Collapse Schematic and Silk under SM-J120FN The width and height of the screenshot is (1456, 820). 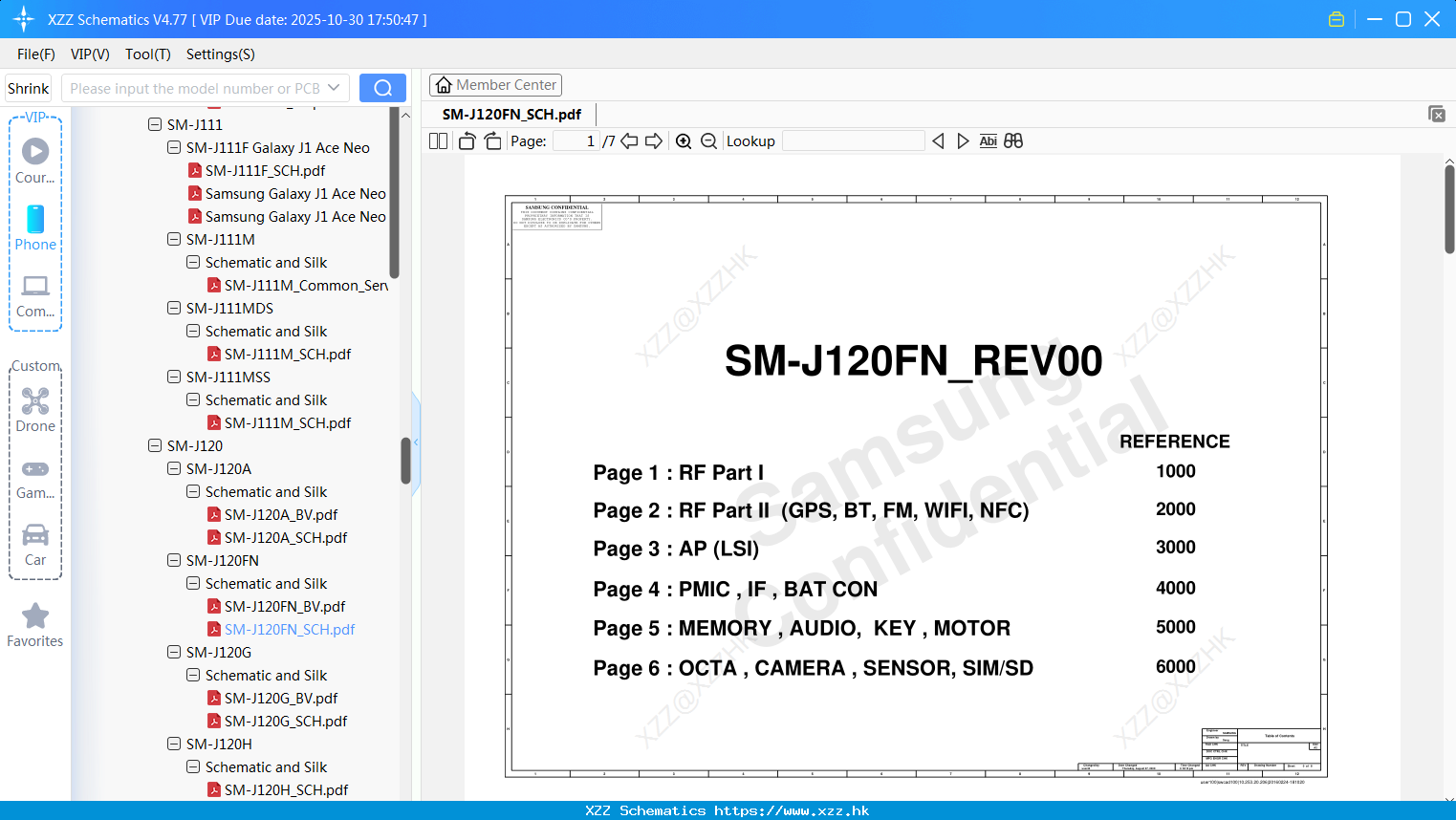click(193, 583)
